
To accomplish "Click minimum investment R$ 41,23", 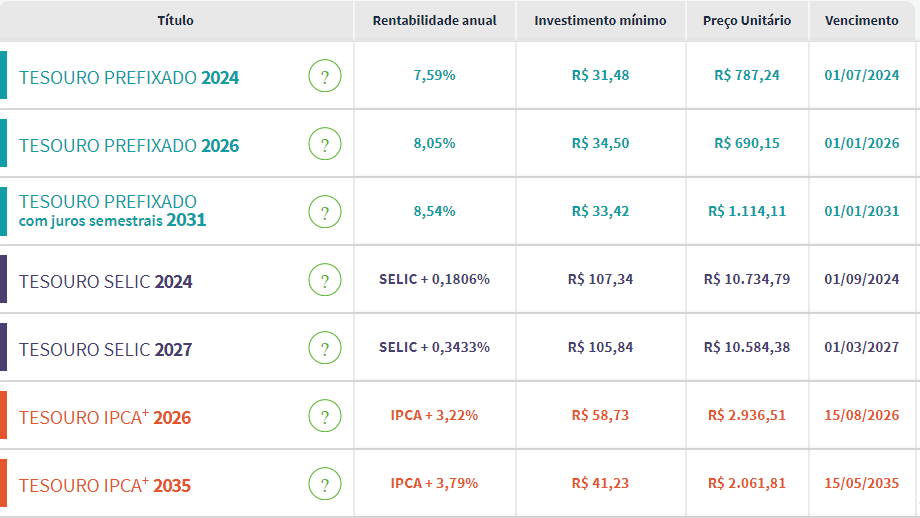I will (x=600, y=483).
